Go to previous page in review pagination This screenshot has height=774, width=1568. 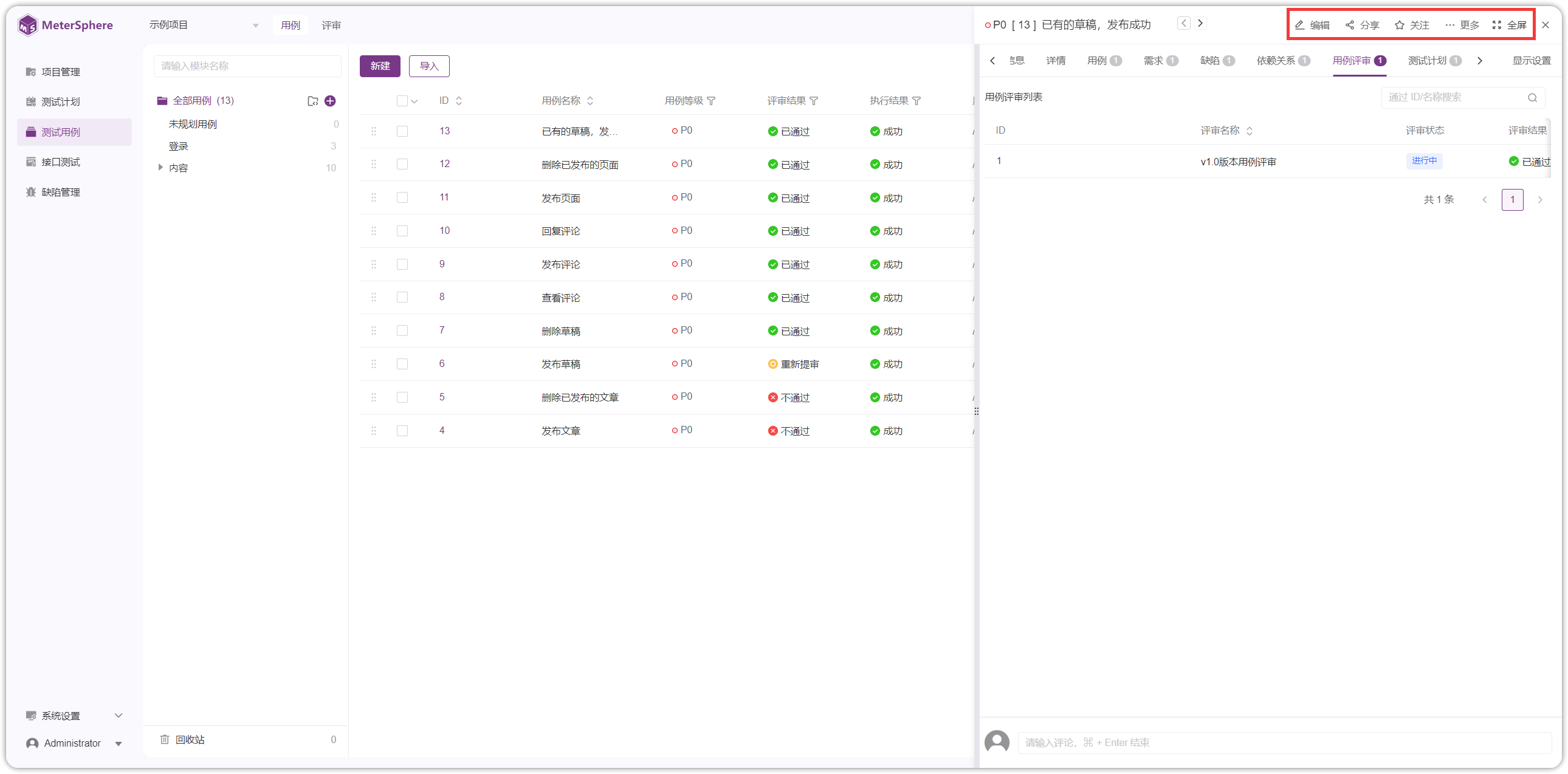[x=1485, y=200]
